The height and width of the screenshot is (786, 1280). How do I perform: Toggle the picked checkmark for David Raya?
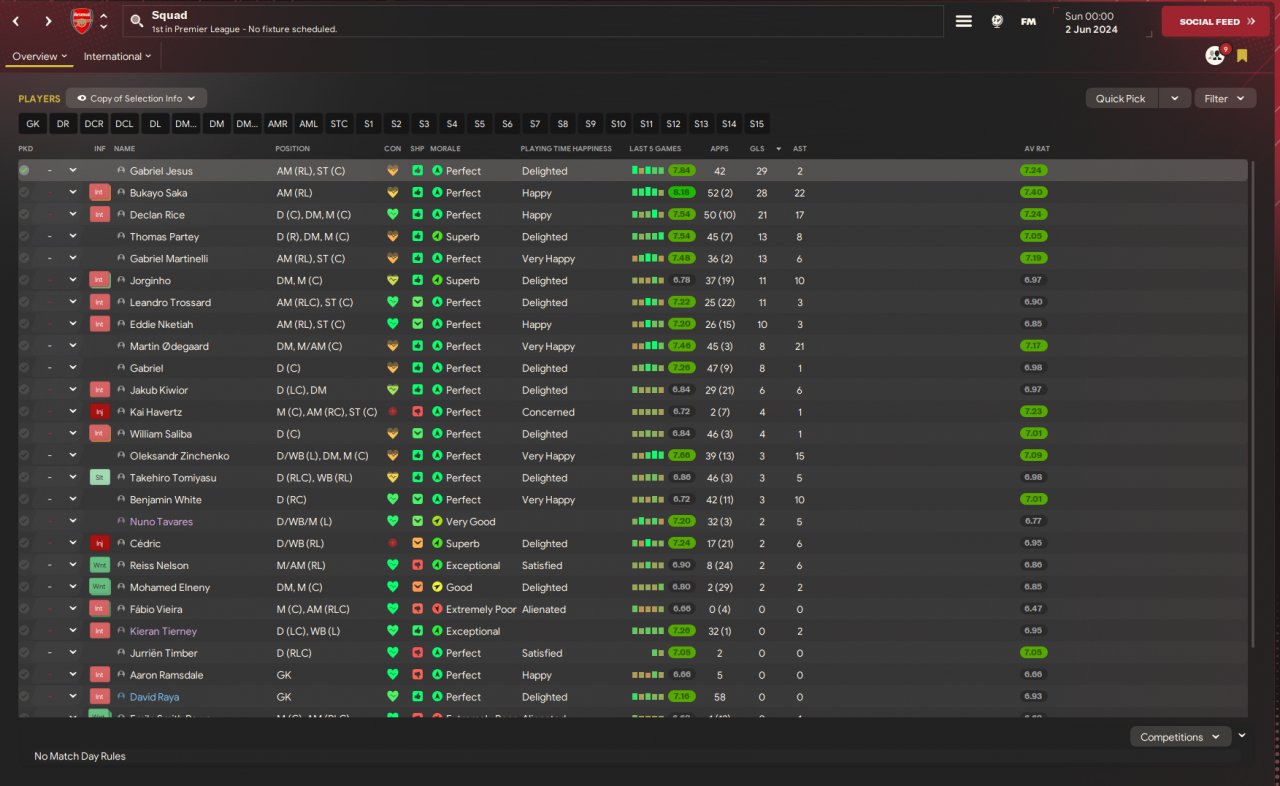click(24, 697)
